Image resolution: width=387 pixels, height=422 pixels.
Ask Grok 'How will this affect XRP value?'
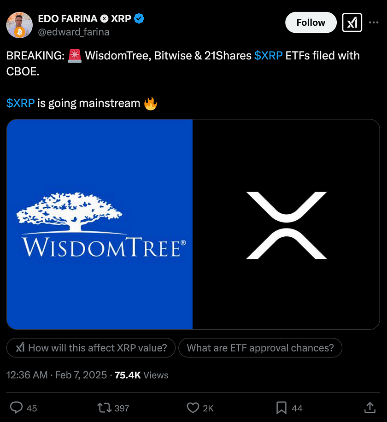pos(91,348)
